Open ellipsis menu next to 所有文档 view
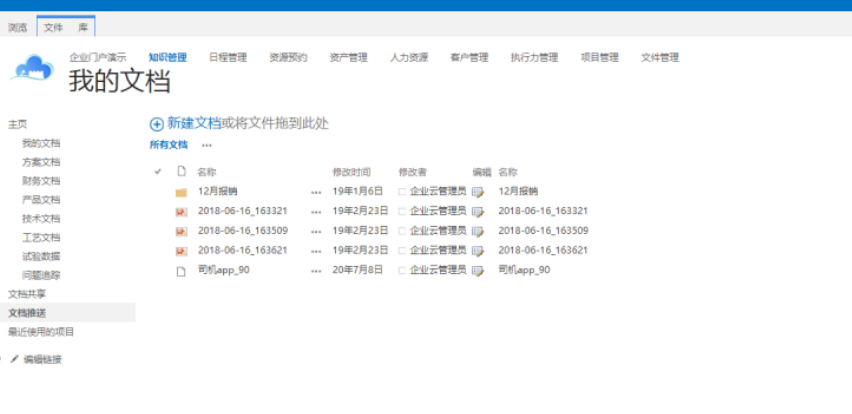This screenshot has height=414, width=852. (207, 145)
